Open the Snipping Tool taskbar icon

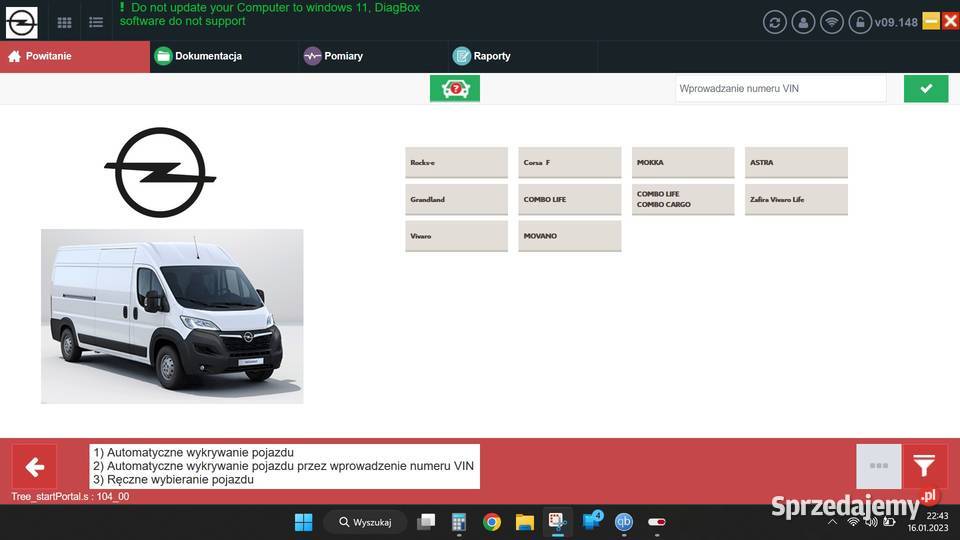click(x=557, y=522)
